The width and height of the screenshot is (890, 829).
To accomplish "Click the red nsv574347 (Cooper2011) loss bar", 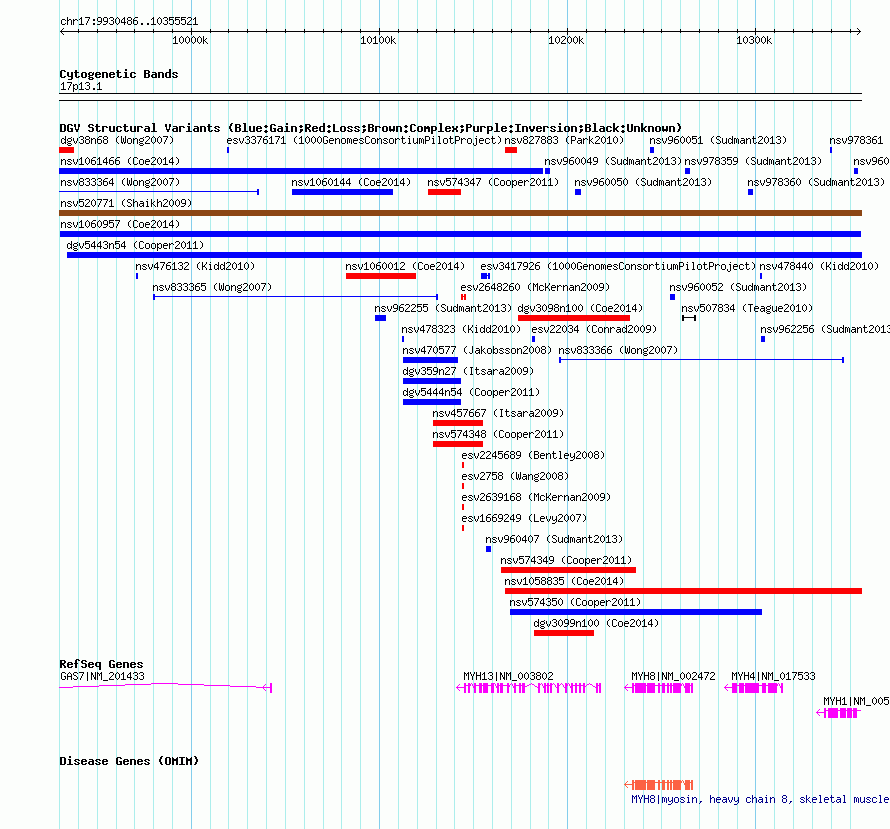I will tap(444, 192).
